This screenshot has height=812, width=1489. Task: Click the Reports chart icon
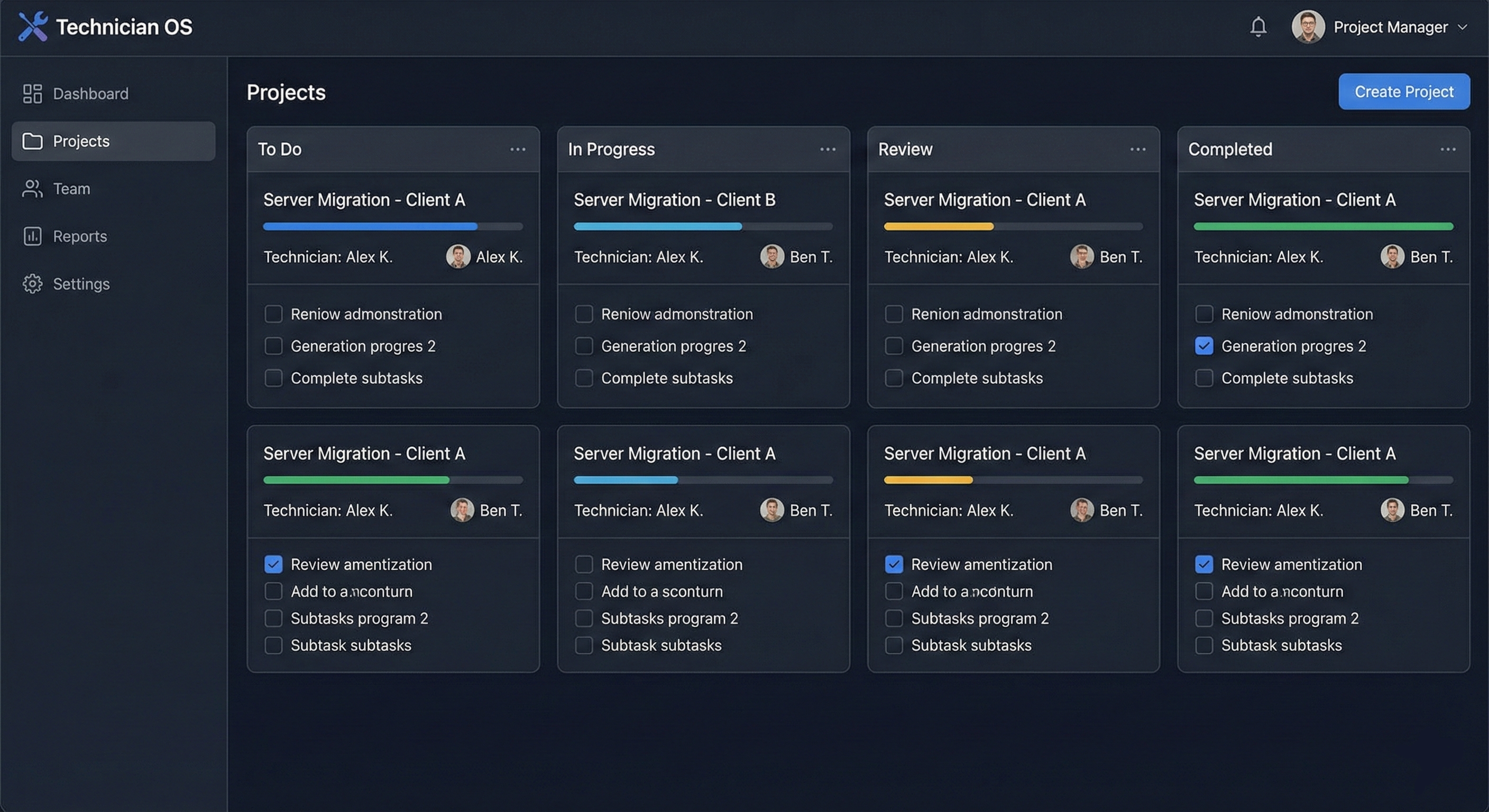(32, 236)
